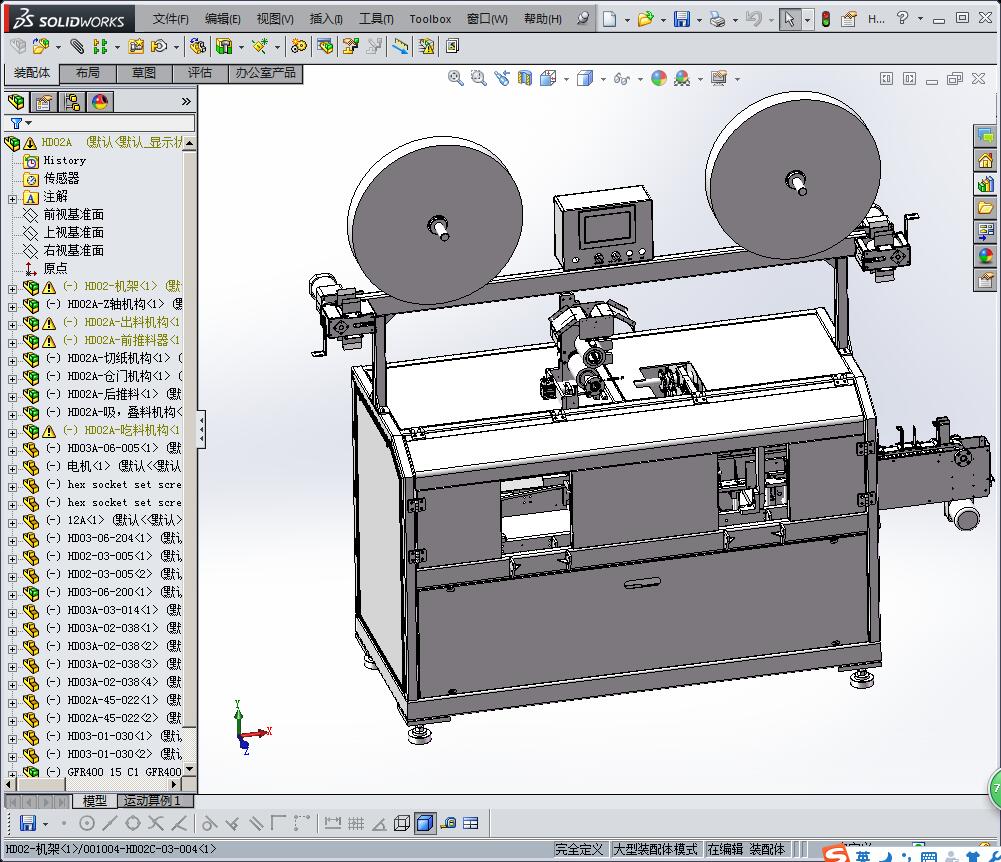Expand the HD02-机架<1> tree node
1001x862 pixels.
[12, 287]
